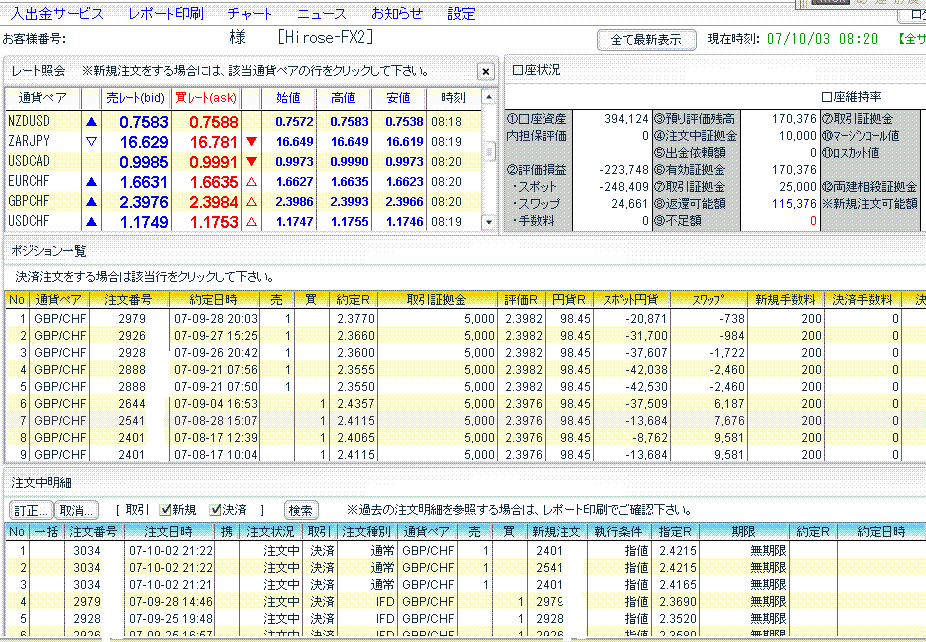This screenshot has height=642, width=926.
Task: Select the USDCHF rate row
Action: pos(243,222)
